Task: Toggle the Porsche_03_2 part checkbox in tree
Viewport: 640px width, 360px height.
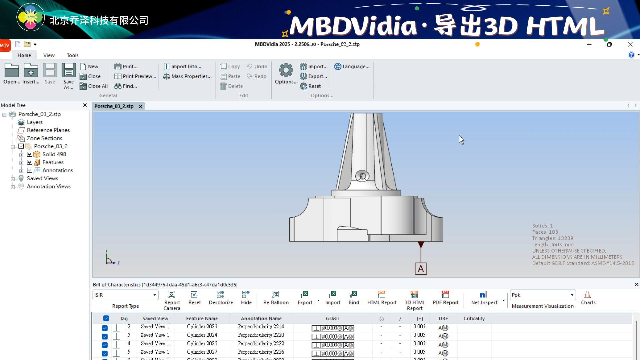Action: pyautogui.click(x=21, y=146)
